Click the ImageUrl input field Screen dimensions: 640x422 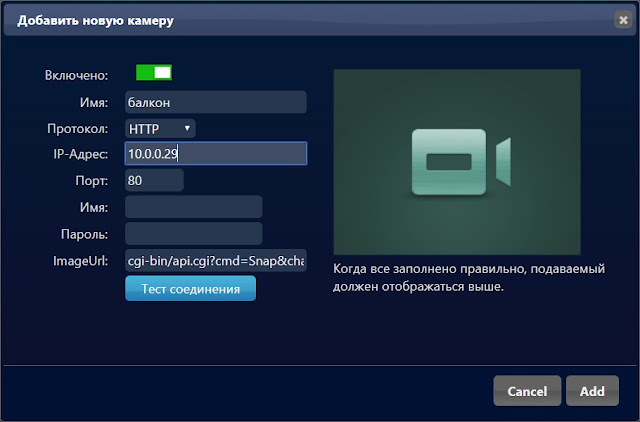point(216,260)
